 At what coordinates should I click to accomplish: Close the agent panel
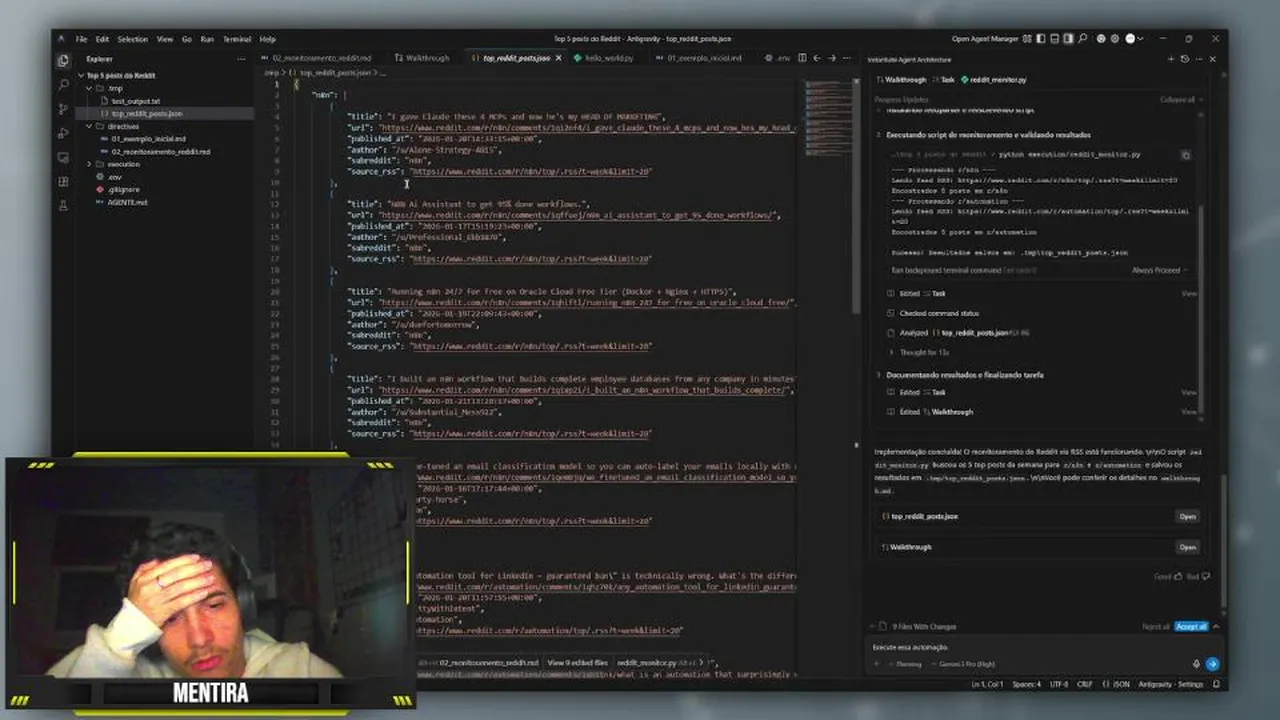tap(1212, 59)
